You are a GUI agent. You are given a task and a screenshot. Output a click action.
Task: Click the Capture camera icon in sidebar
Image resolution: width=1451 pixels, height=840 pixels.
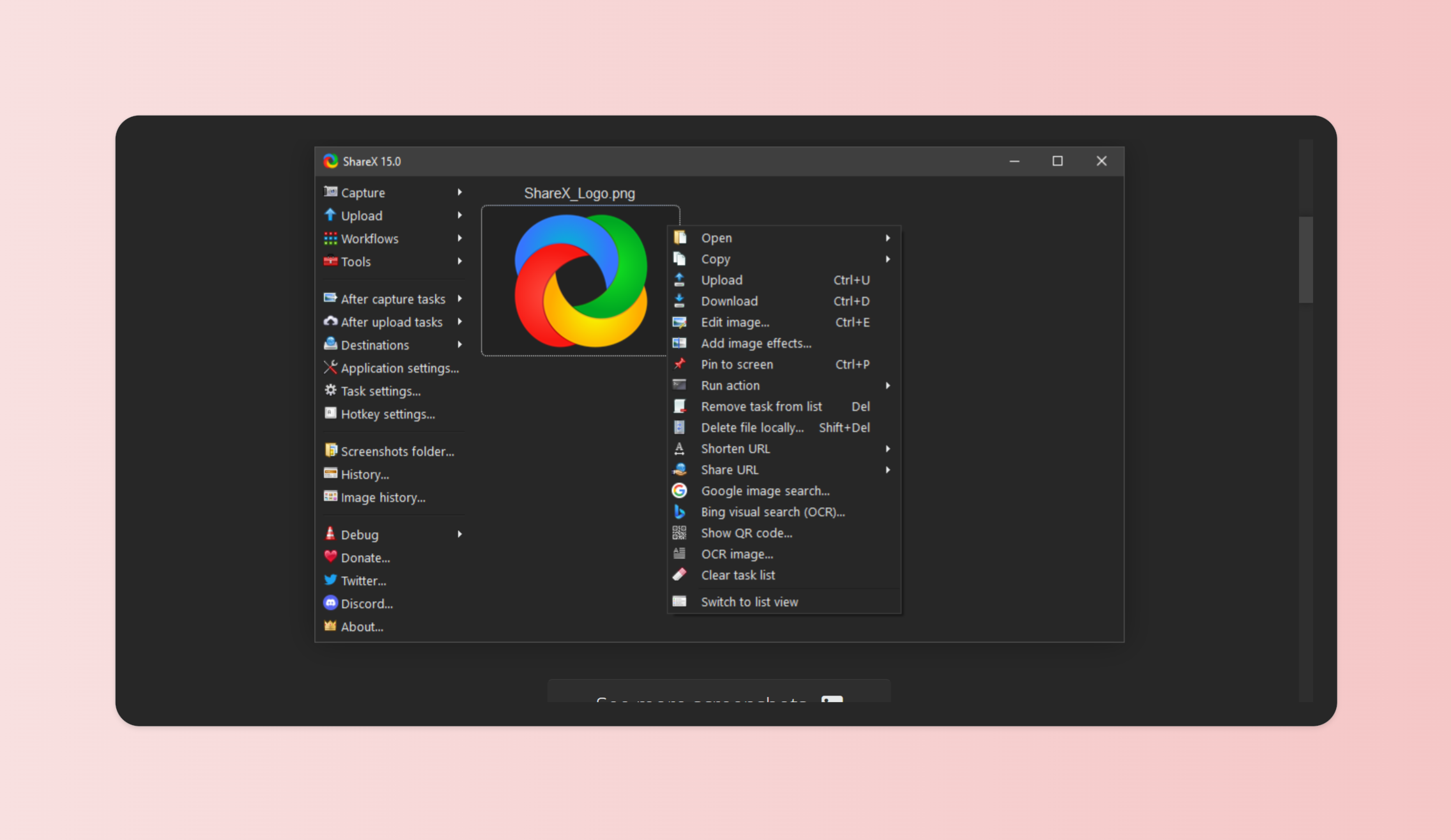pyautogui.click(x=330, y=192)
